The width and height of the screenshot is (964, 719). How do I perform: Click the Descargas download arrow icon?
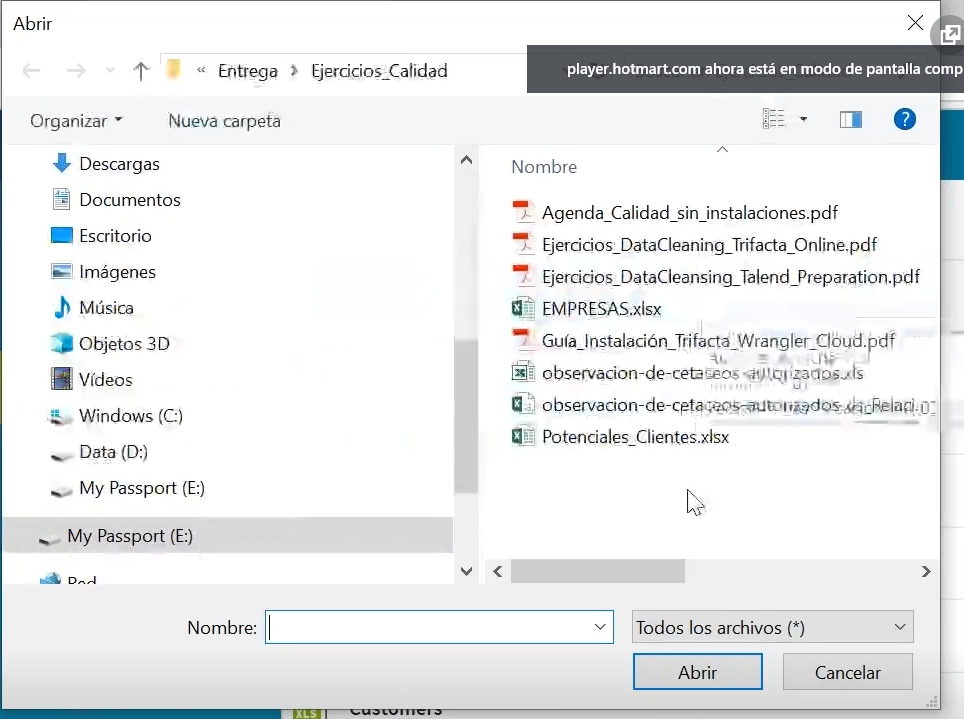point(61,163)
